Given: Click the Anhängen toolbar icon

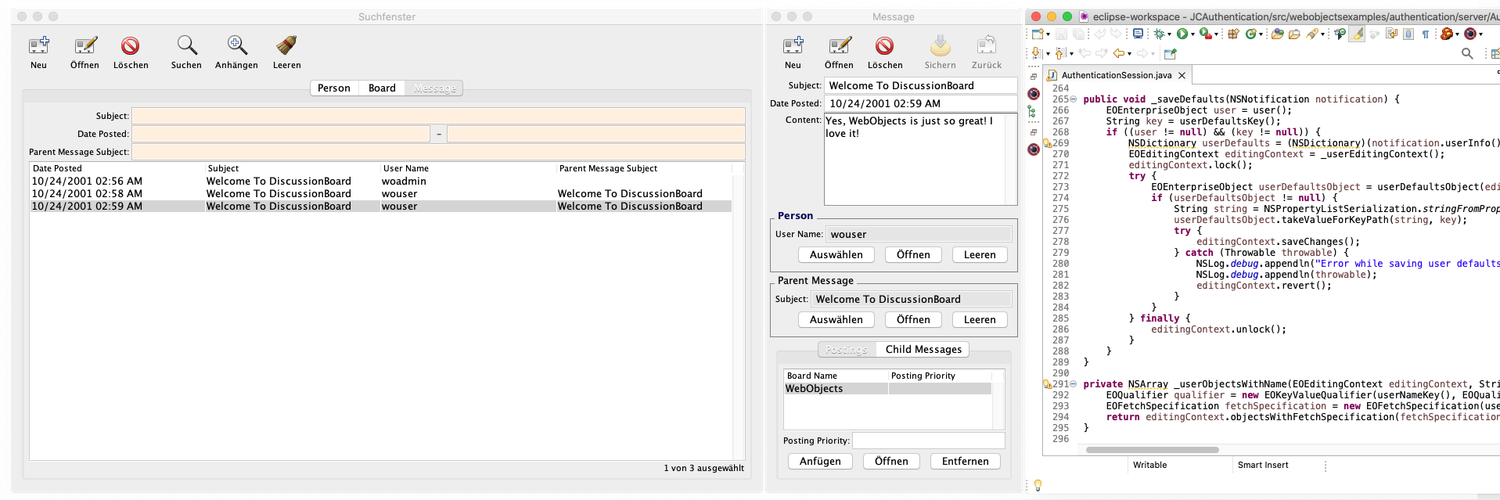Looking at the screenshot, I should [x=236, y=46].
